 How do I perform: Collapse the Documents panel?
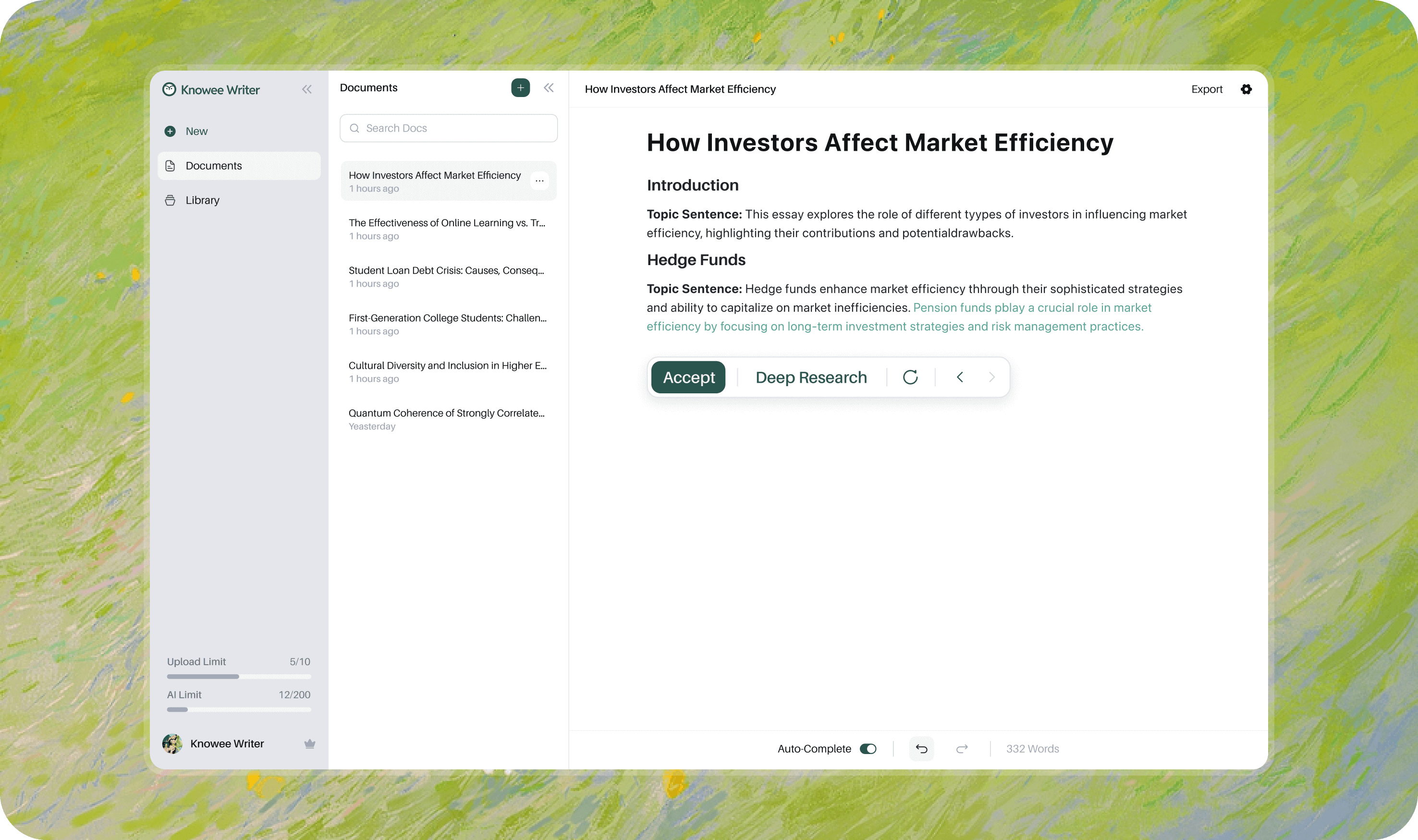549,88
